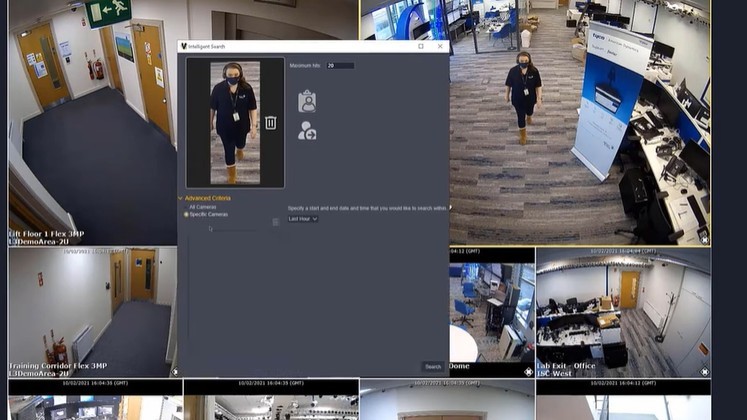Image resolution: width=747 pixels, height=420 pixels.
Task: Click the PTZ icon on Dome camera
Action: [529, 371]
